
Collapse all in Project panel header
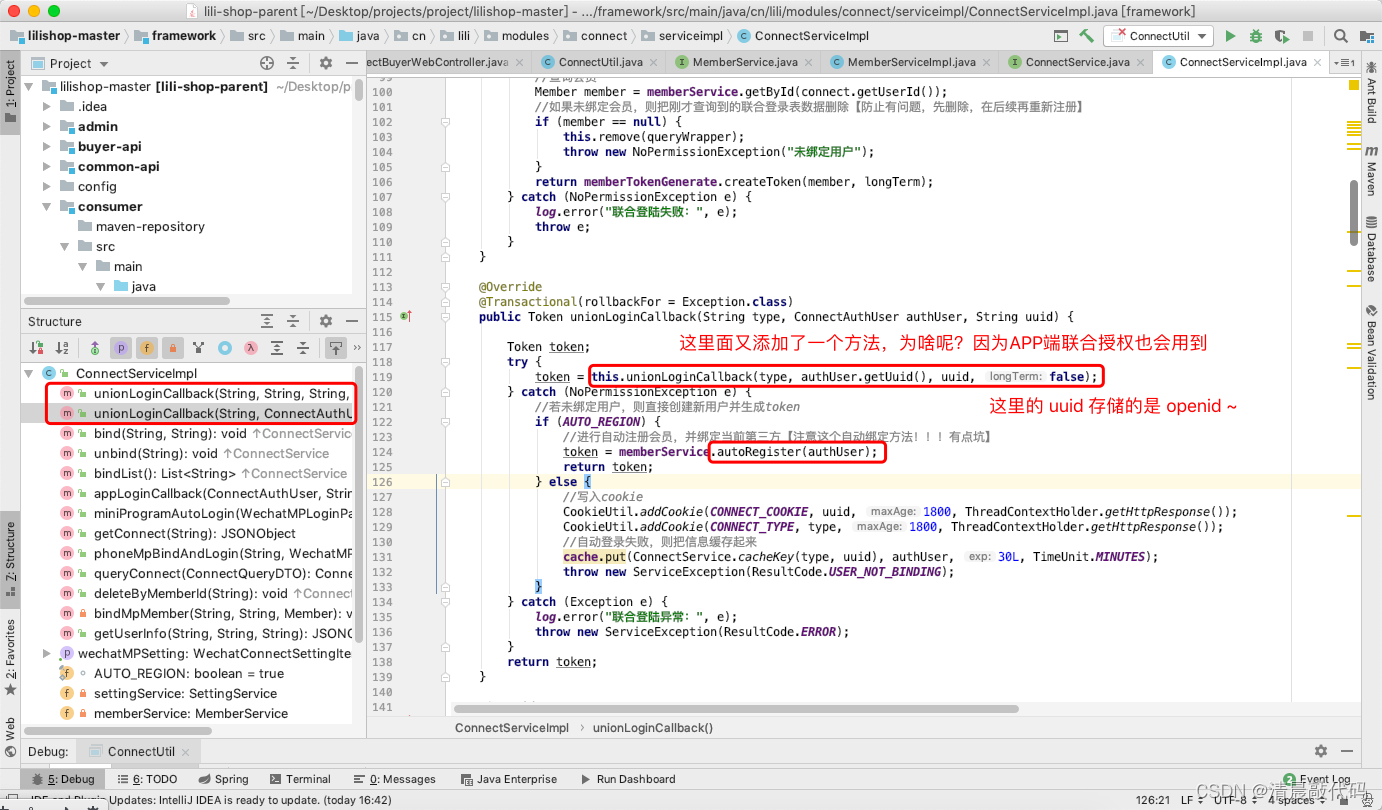293,63
